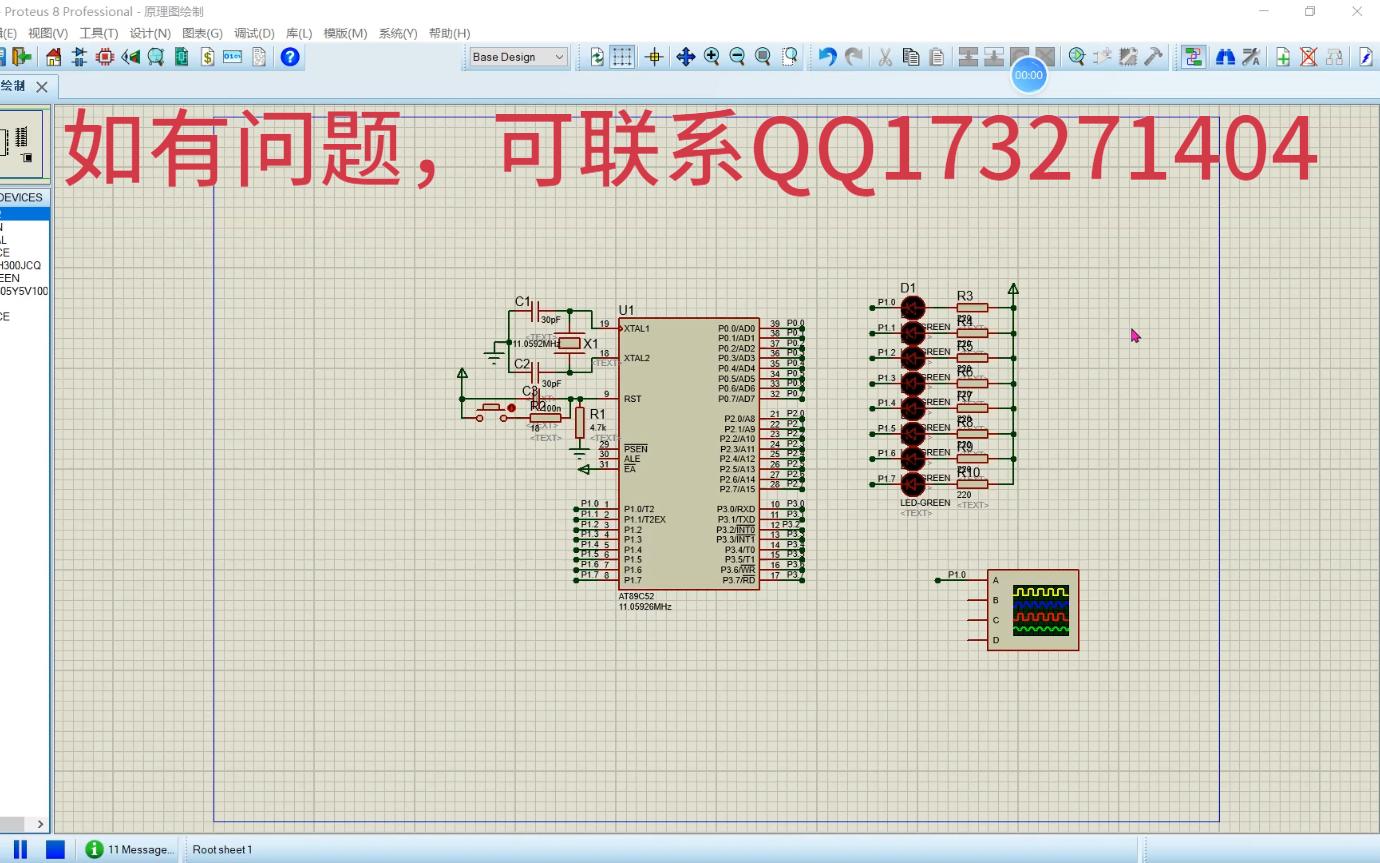1380x863 pixels.
Task: Close the schematic capture tab
Action: pos(41,87)
